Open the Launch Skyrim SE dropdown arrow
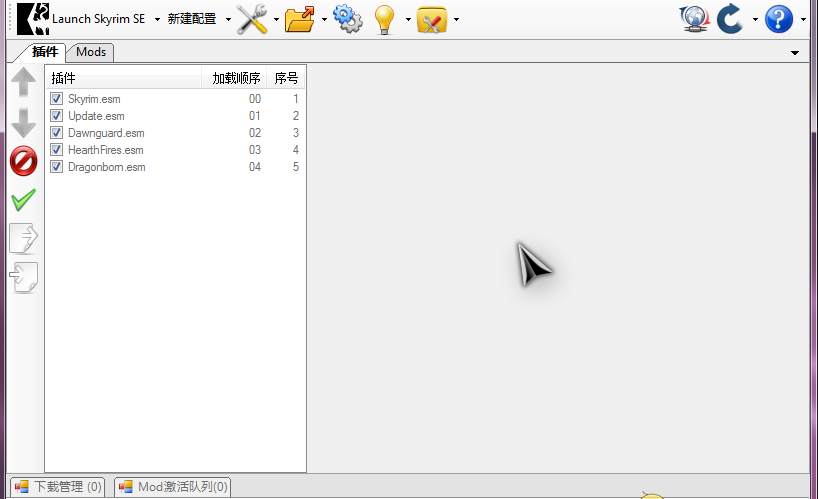The height and width of the screenshot is (499, 818). [157, 20]
